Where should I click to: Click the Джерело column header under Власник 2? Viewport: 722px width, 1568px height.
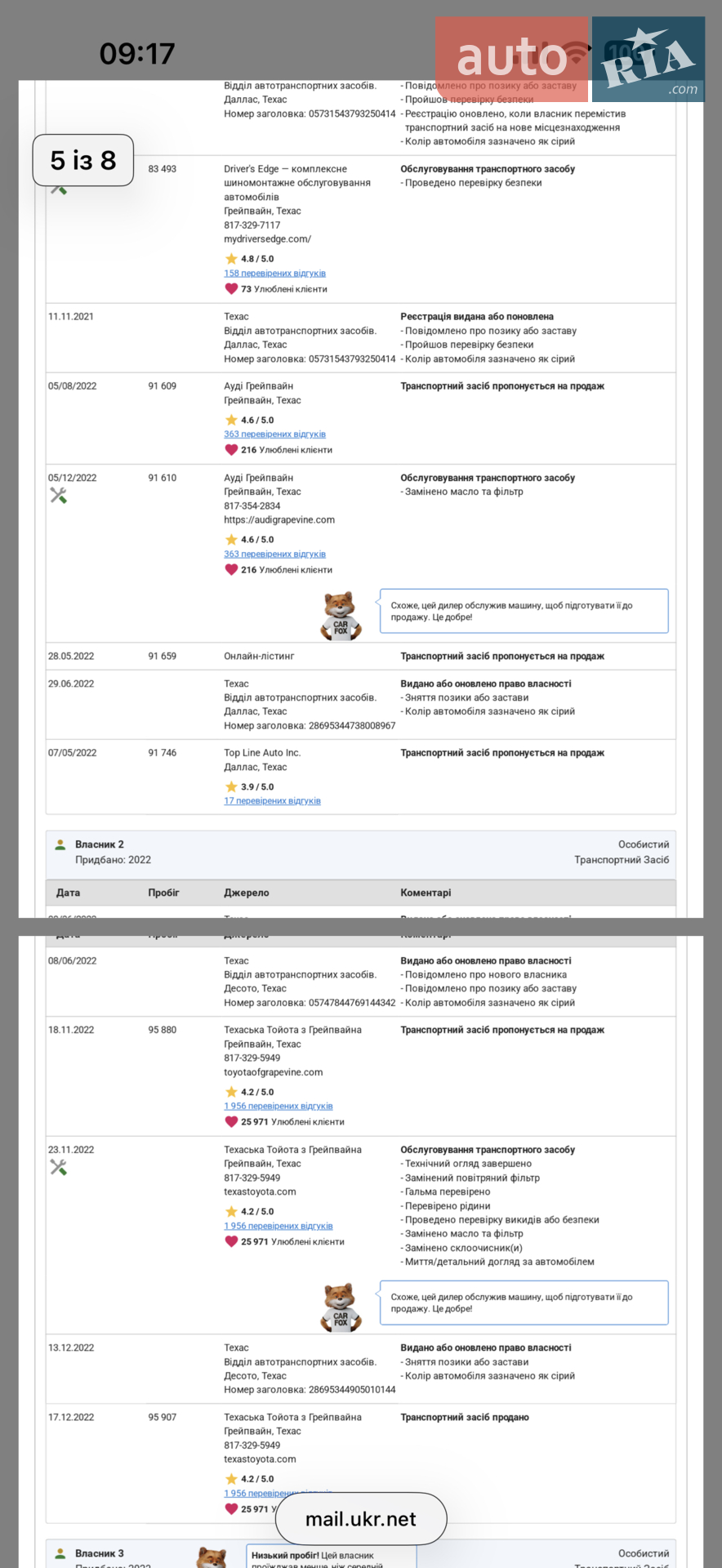(247, 893)
